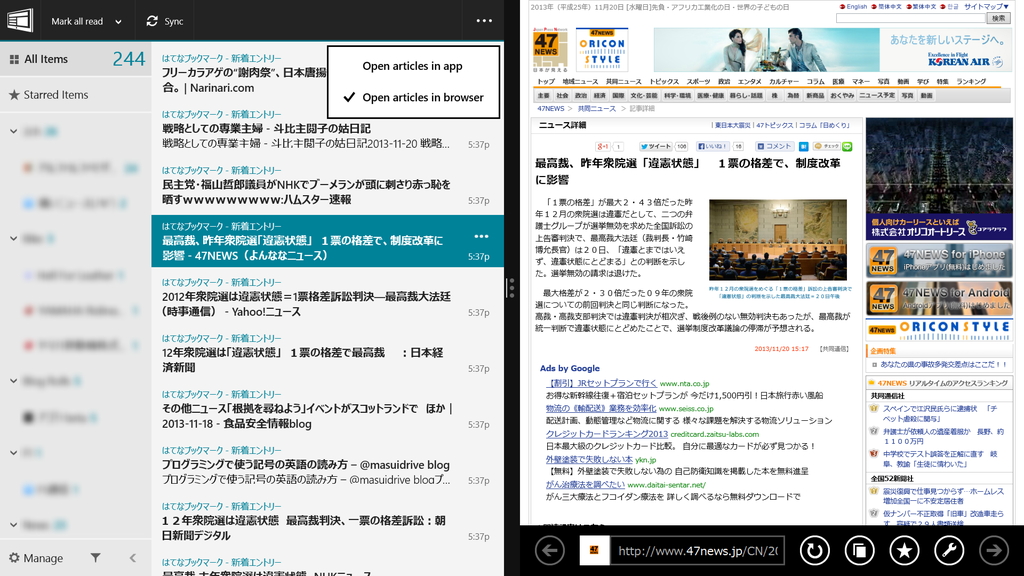Screen dimensions: 1024x576
Task: Open Starred Items in sidebar
Action: click(76, 95)
